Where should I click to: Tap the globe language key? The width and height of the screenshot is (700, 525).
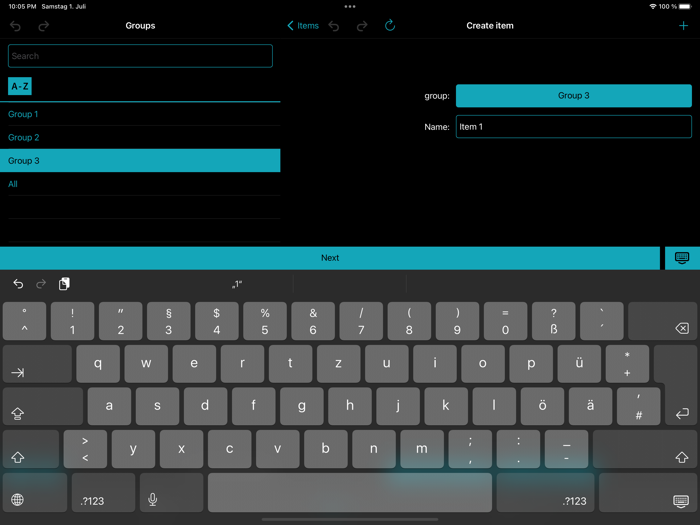tap(35, 492)
